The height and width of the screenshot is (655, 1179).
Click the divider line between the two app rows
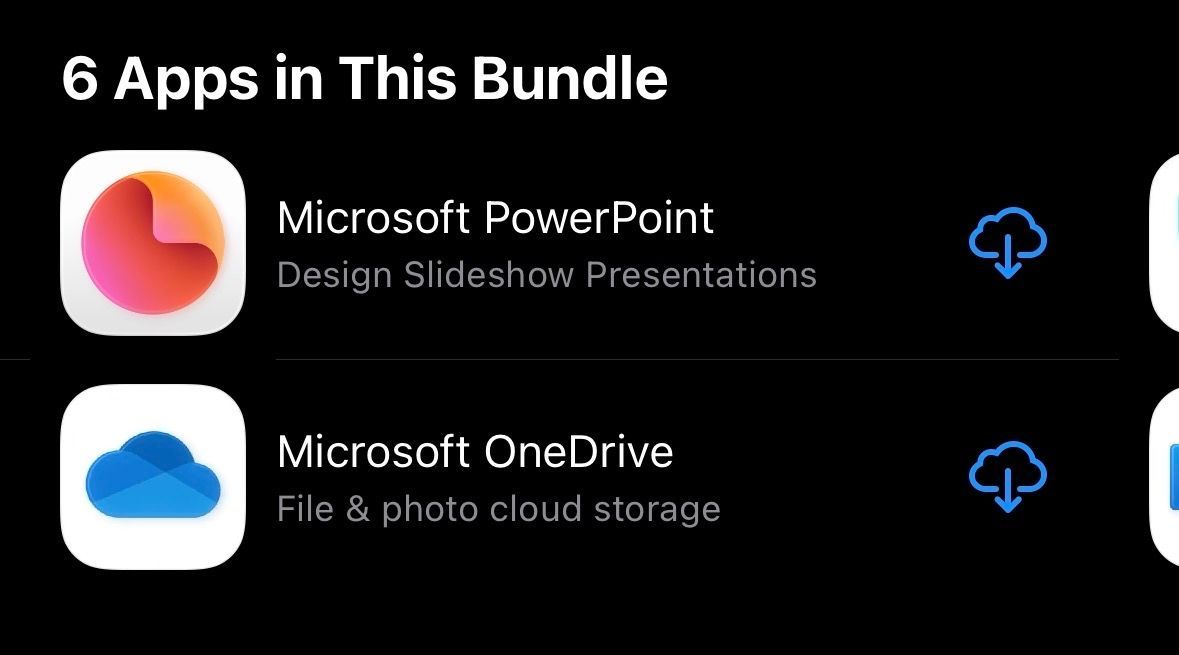coord(696,359)
